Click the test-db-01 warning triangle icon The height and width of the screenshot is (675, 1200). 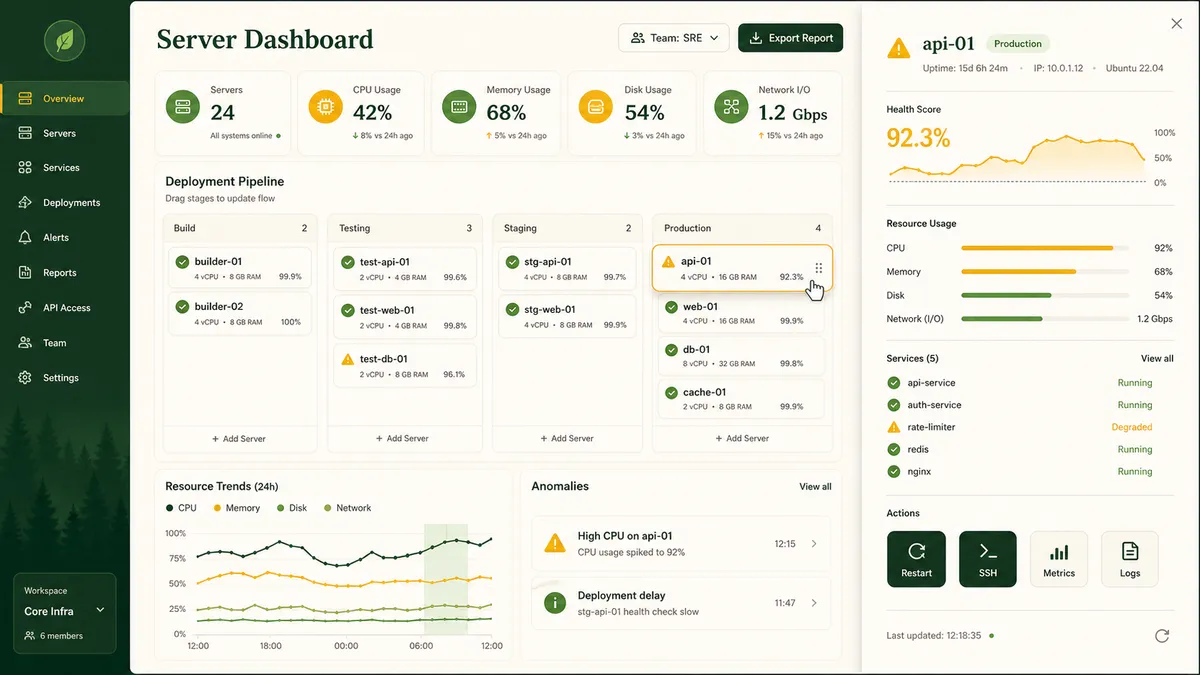[347, 358]
